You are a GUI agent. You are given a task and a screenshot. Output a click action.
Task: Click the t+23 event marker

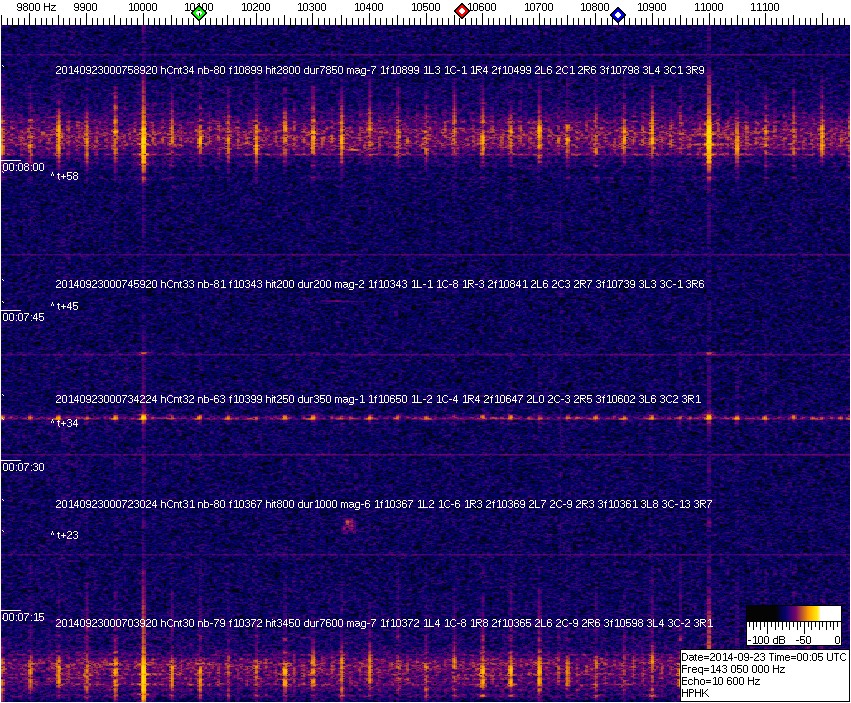(66, 535)
